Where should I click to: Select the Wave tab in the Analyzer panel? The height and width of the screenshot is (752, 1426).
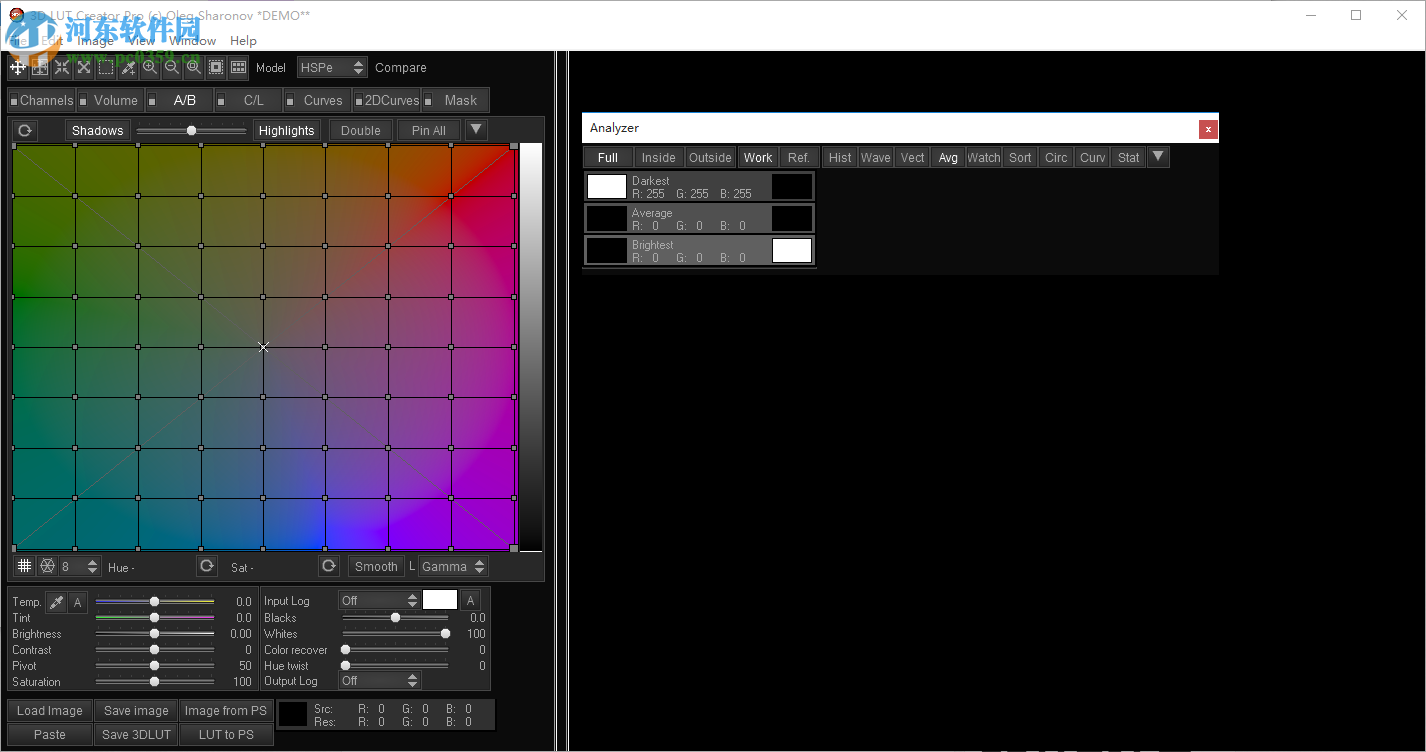(875, 157)
